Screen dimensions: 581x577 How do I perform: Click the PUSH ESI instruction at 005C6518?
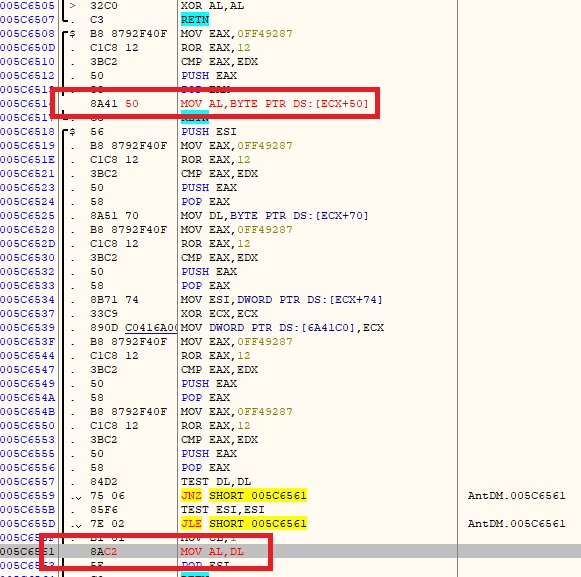[x=209, y=132]
